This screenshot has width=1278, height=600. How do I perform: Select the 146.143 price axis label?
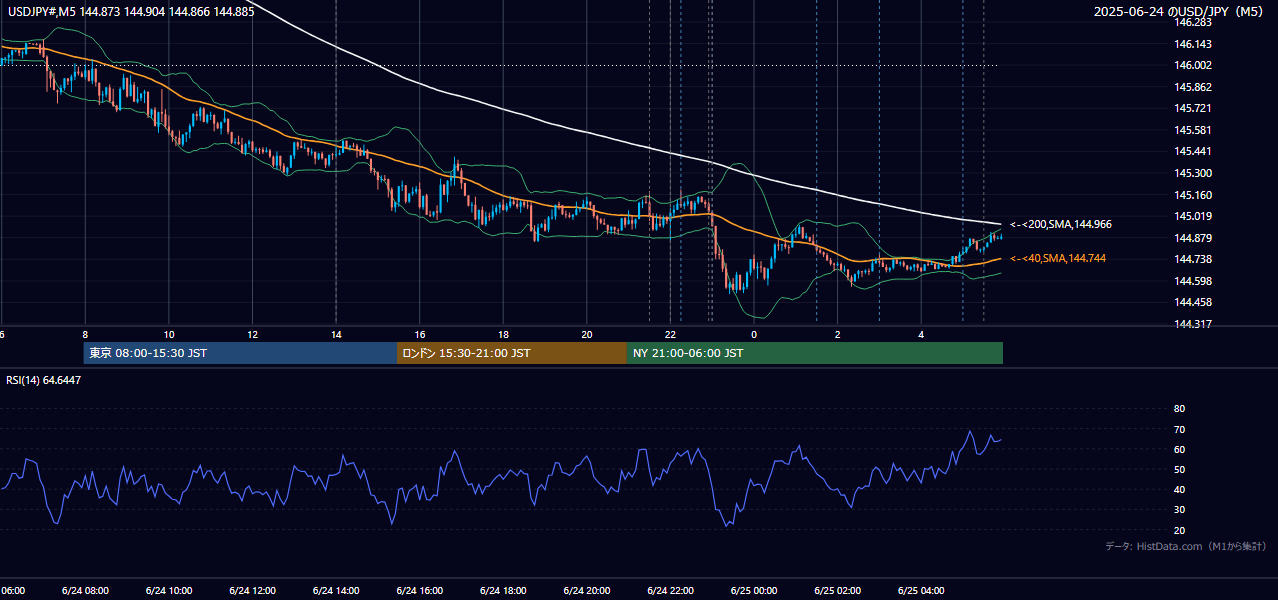[1194, 44]
